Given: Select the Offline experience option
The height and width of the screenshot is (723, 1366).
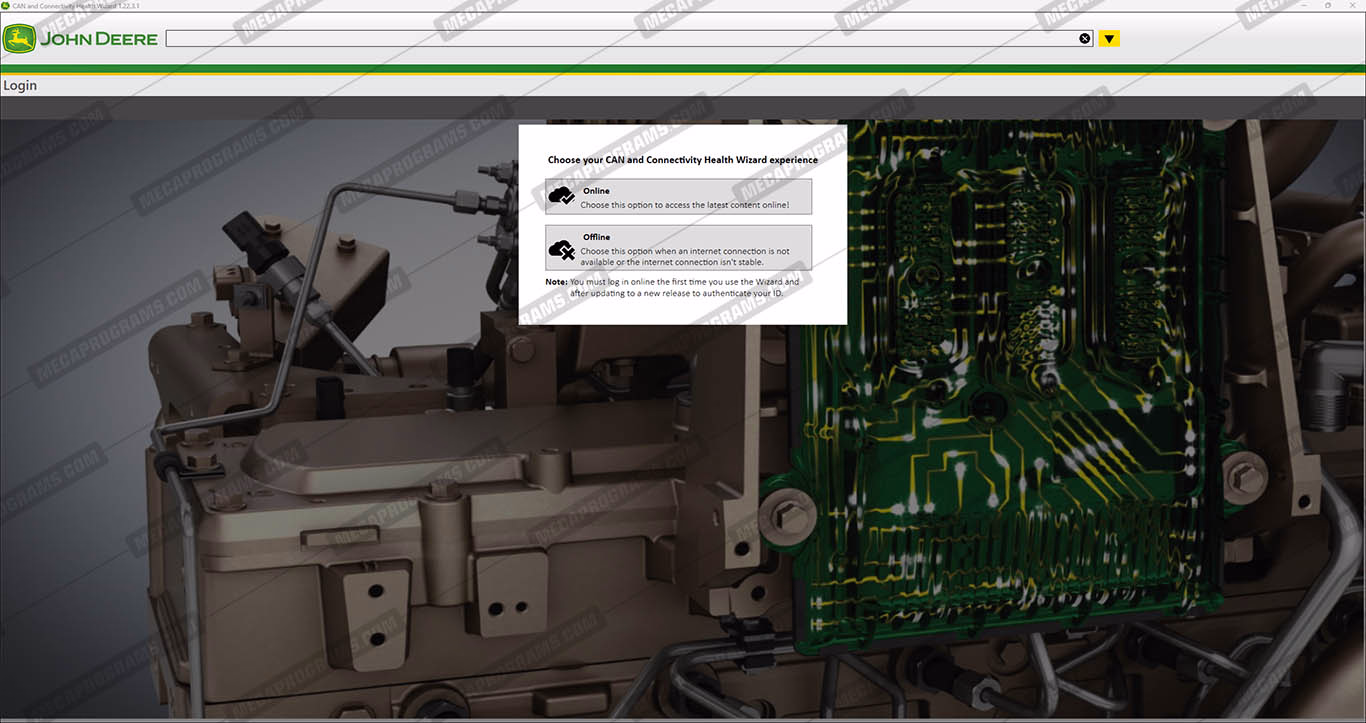Looking at the screenshot, I should coord(678,248).
